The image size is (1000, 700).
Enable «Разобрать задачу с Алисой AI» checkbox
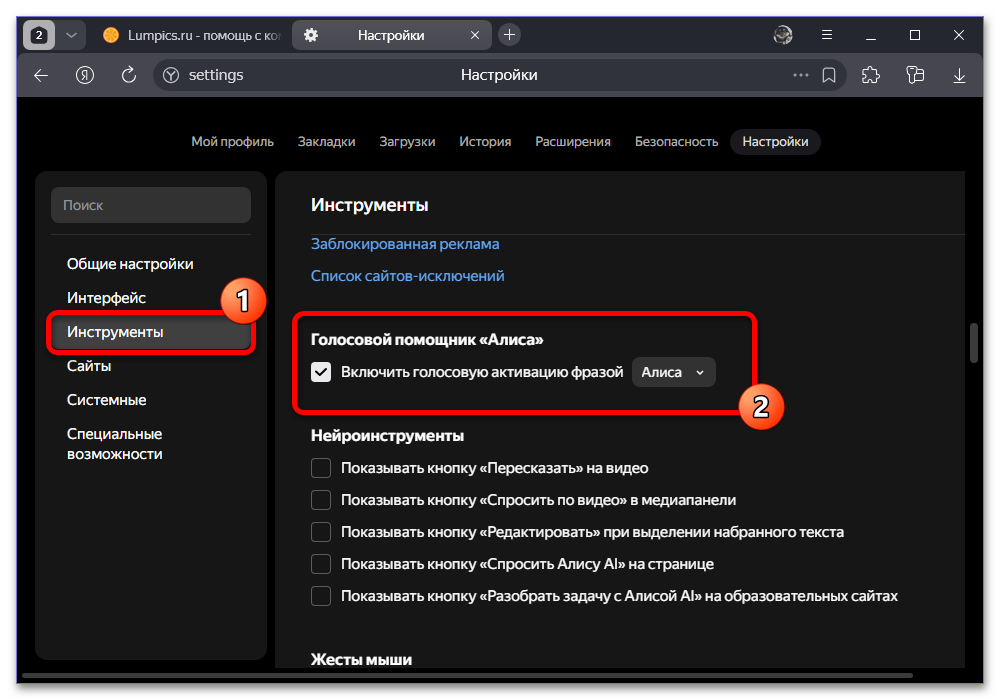tap(321, 596)
